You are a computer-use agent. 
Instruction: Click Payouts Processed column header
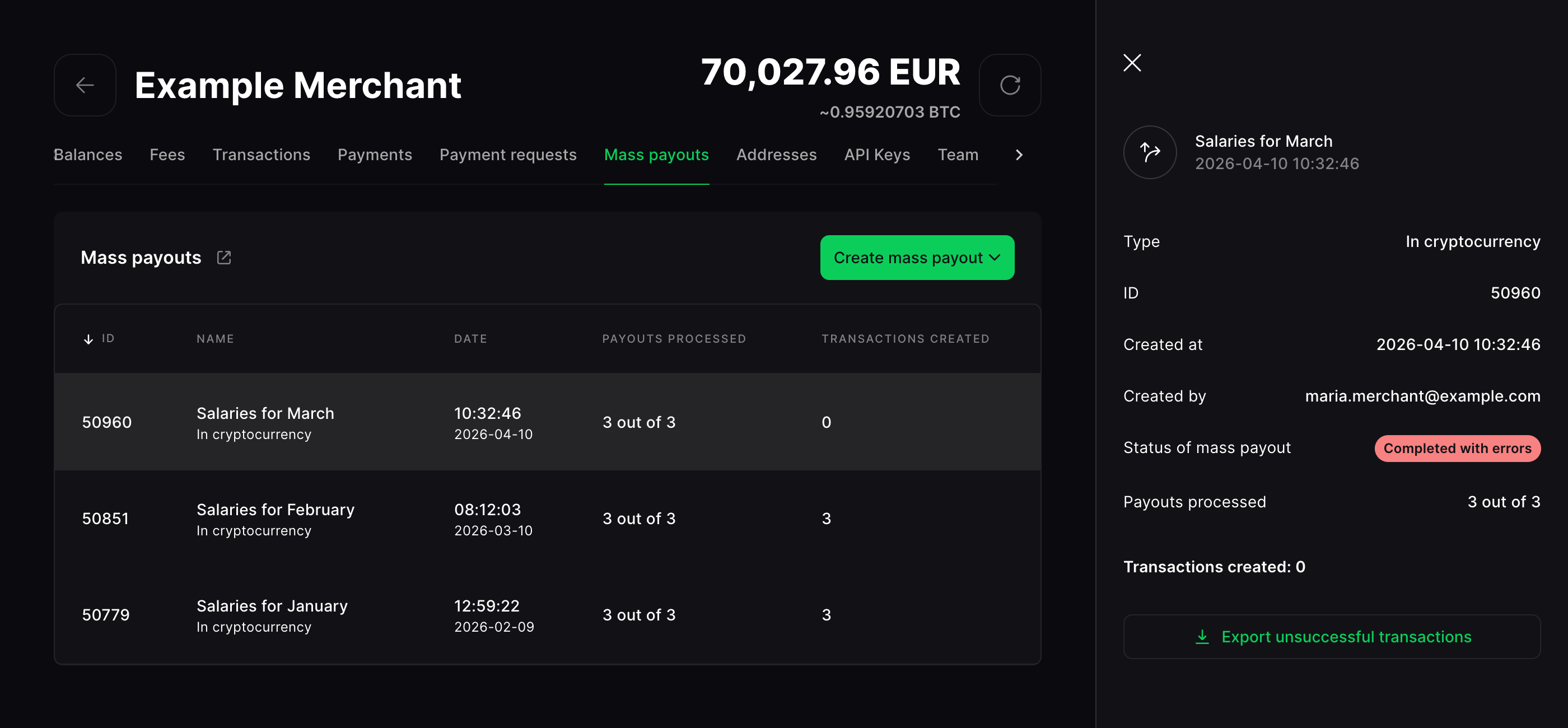tap(674, 339)
